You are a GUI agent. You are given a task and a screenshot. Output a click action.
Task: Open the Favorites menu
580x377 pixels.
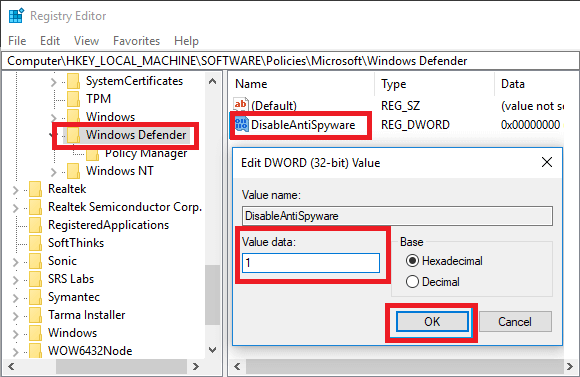(136, 41)
